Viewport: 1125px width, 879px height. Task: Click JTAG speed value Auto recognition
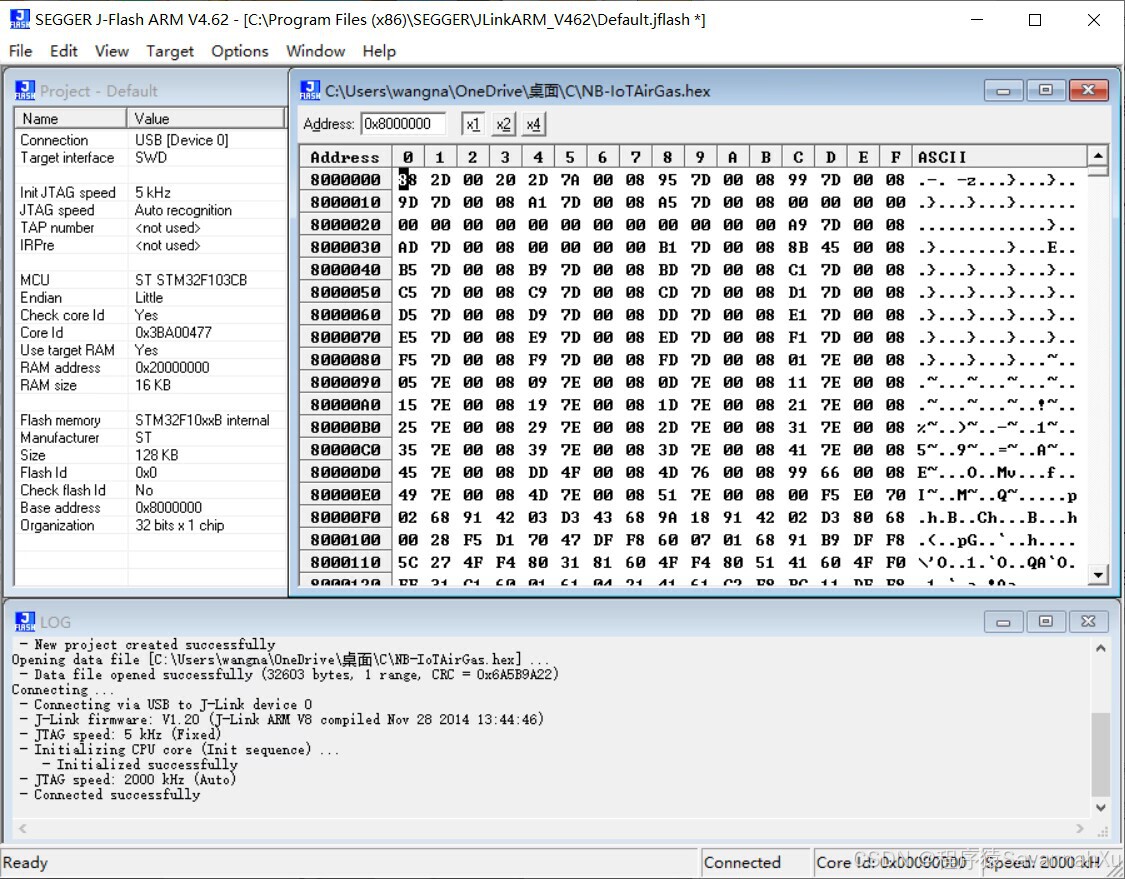coord(183,210)
